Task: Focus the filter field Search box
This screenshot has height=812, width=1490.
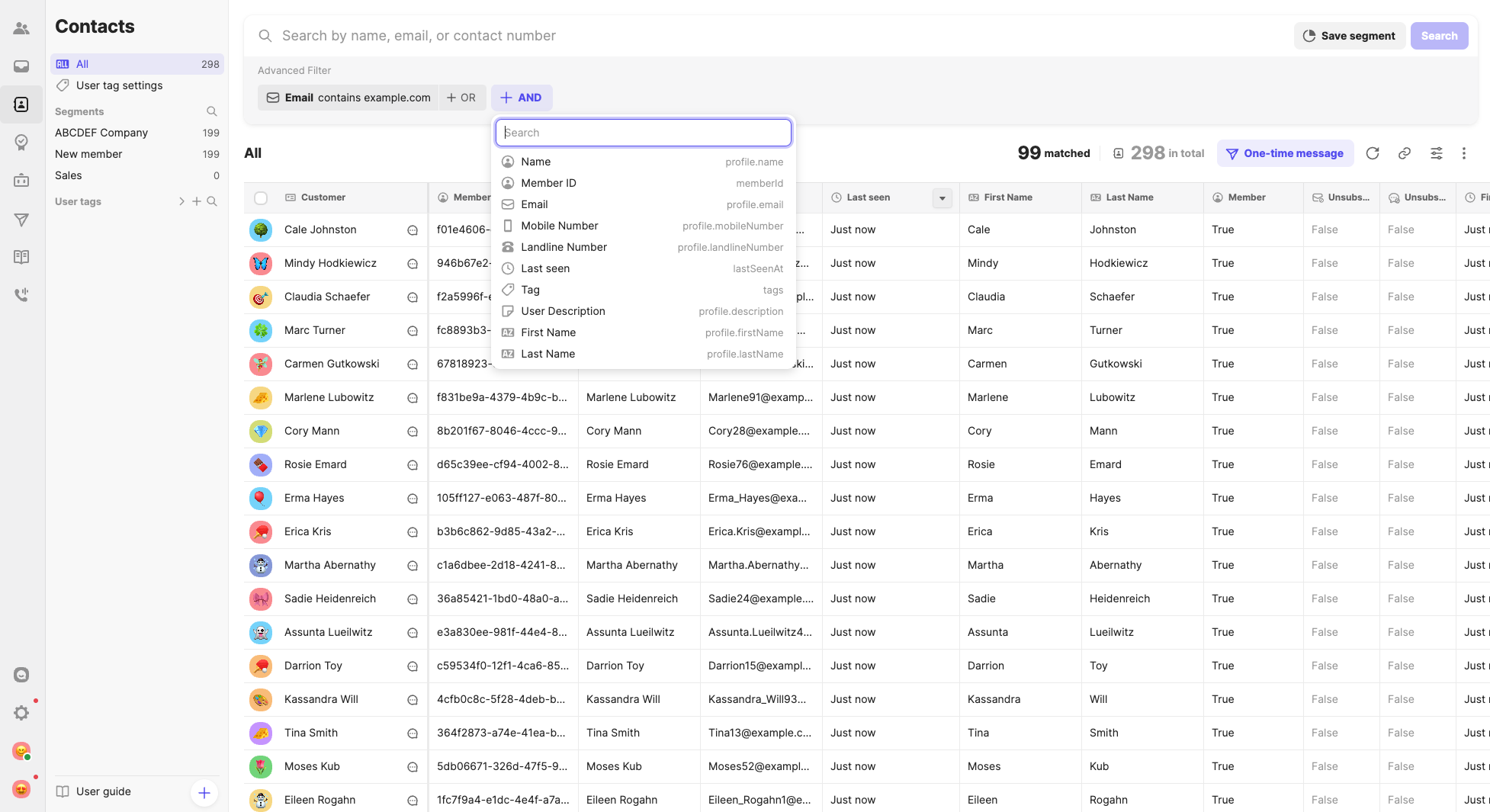Action: [x=644, y=133]
